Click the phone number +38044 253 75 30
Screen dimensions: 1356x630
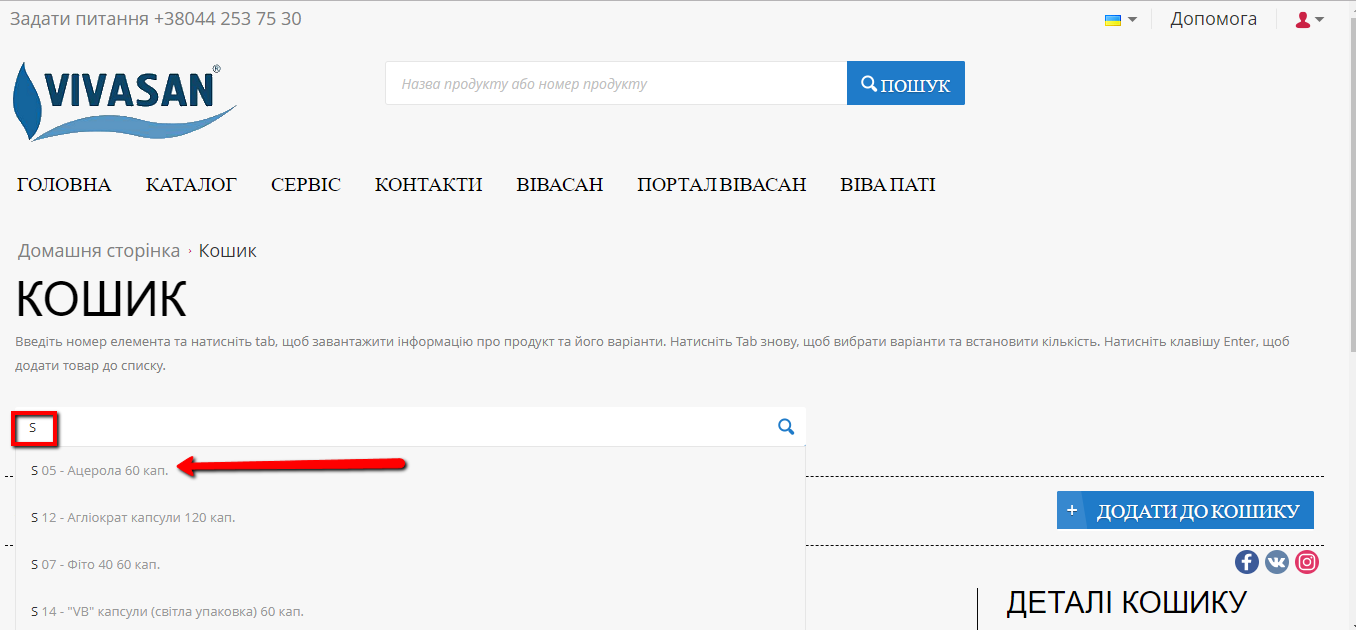(x=228, y=19)
